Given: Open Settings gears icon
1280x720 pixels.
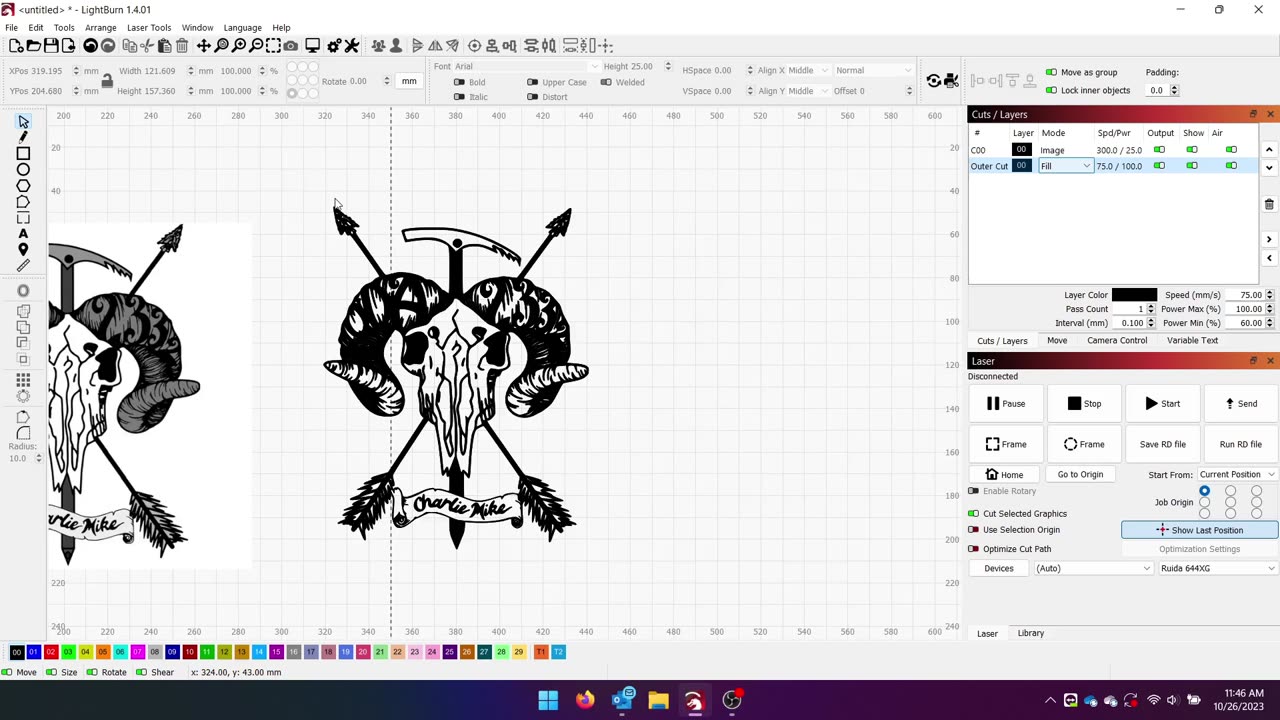Looking at the screenshot, I should point(335,46).
